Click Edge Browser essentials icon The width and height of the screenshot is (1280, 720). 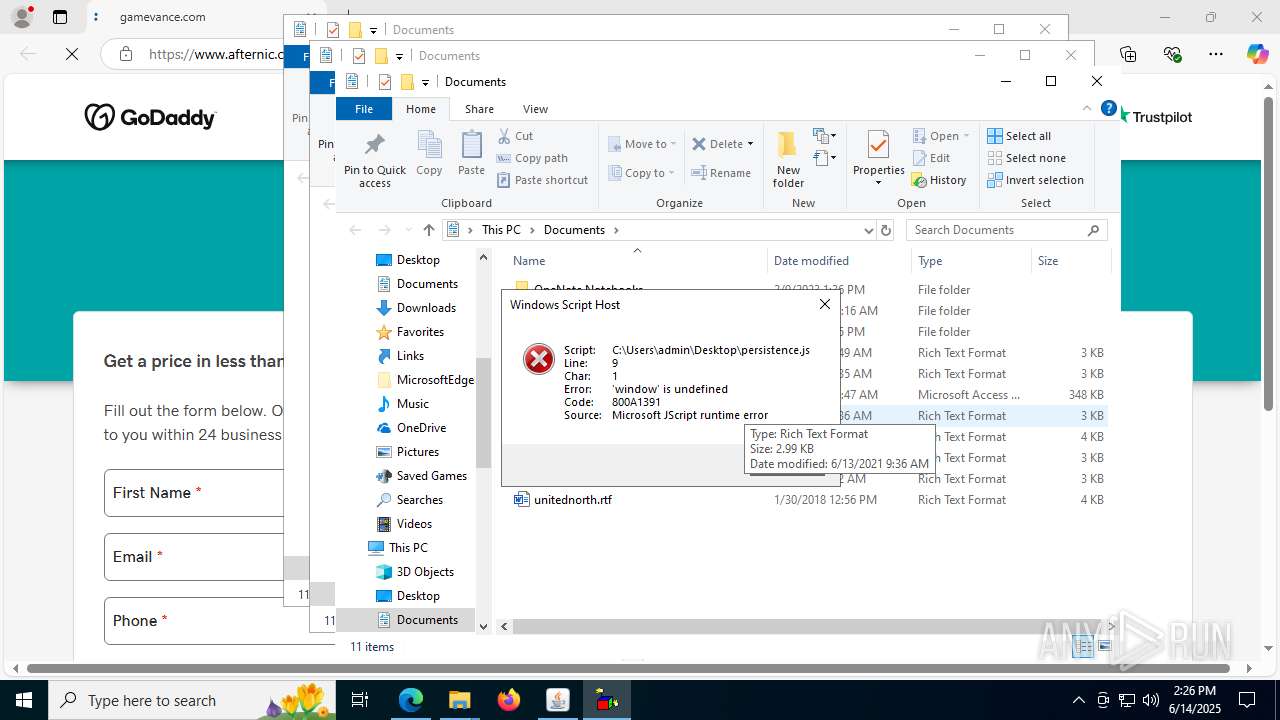tap(1172, 54)
